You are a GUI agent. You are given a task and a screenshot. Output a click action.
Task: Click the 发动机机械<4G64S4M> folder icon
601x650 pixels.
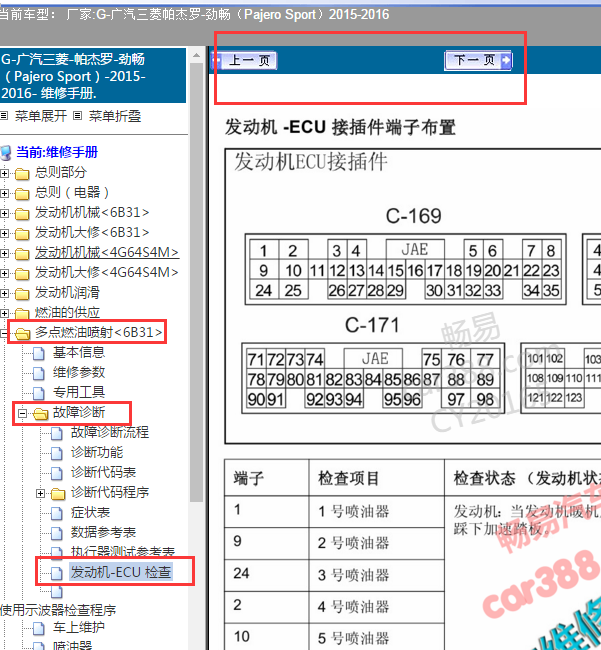22,253
